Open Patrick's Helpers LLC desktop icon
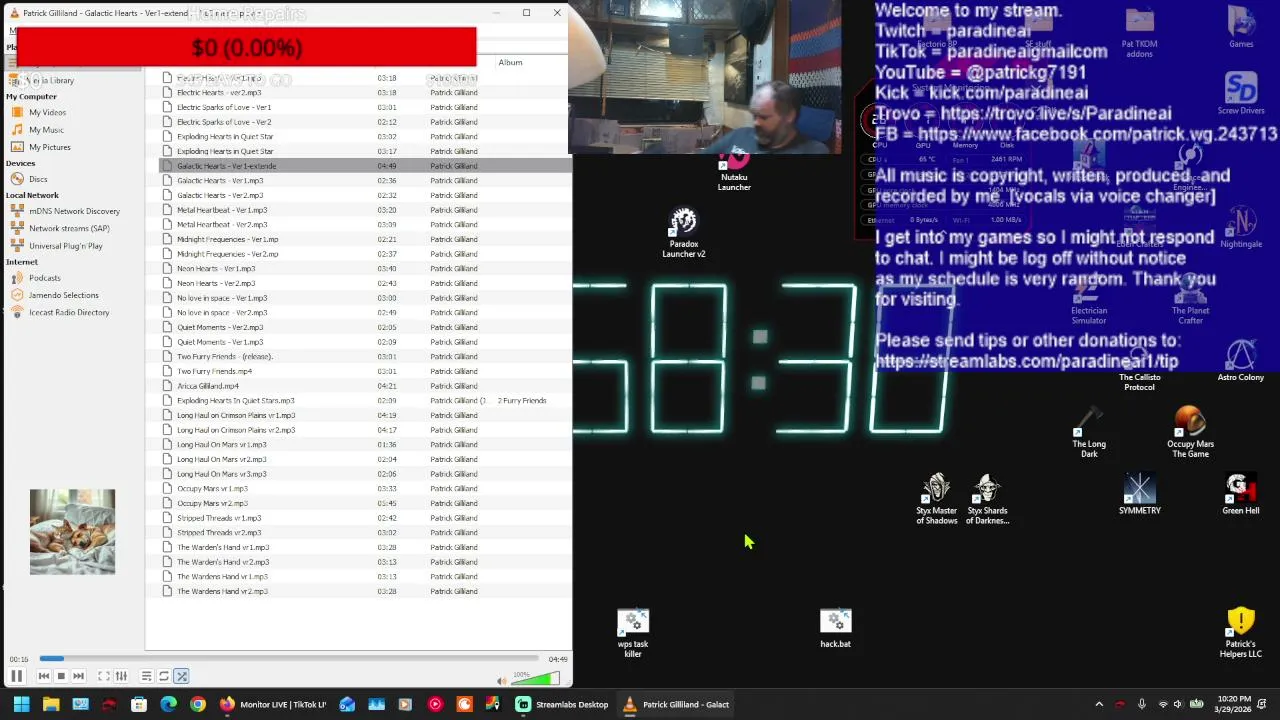The image size is (1280, 720). 1240,633
